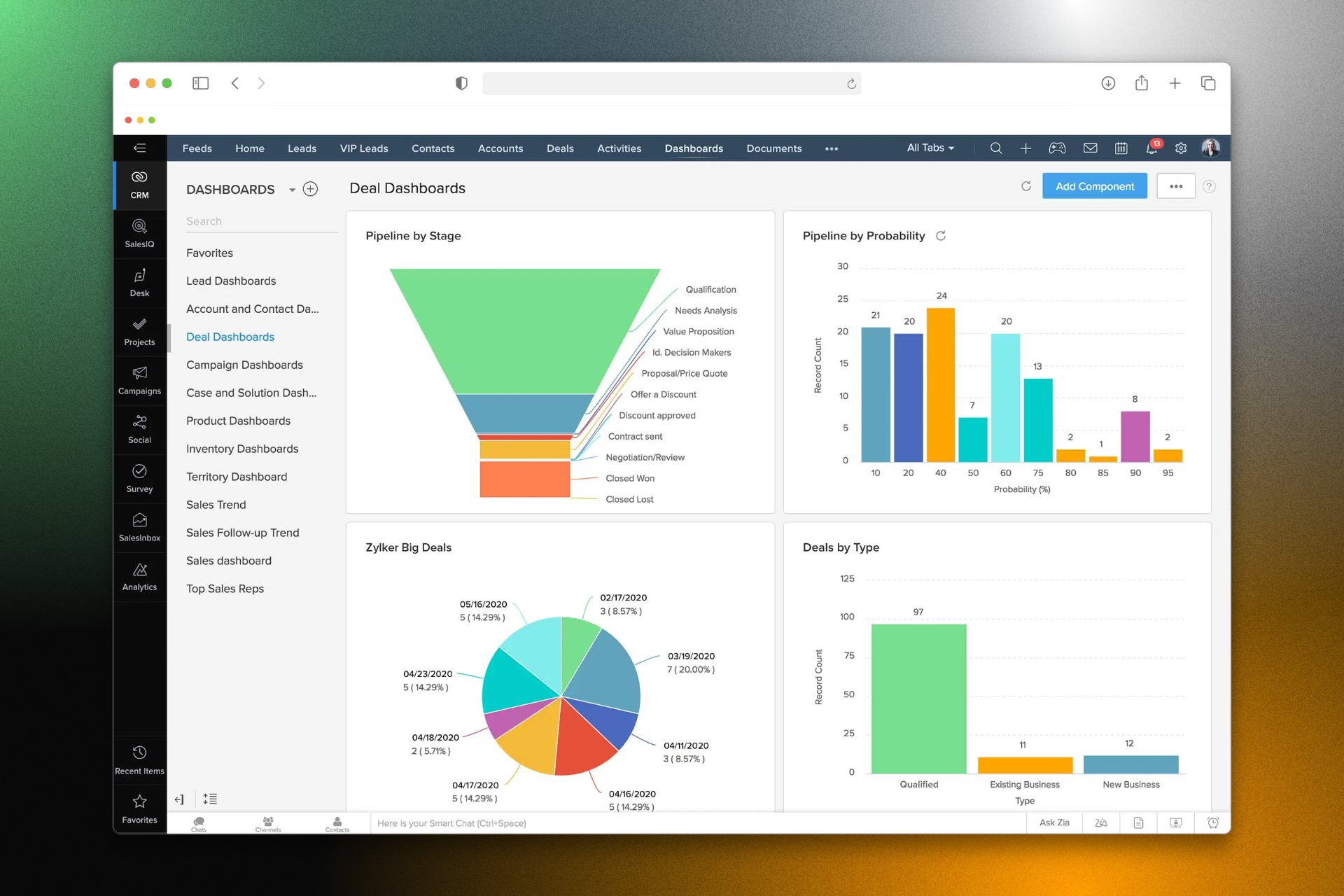Open the Documents tab
The width and height of the screenshot is (1344, 896).
click(x=774, y=148)
